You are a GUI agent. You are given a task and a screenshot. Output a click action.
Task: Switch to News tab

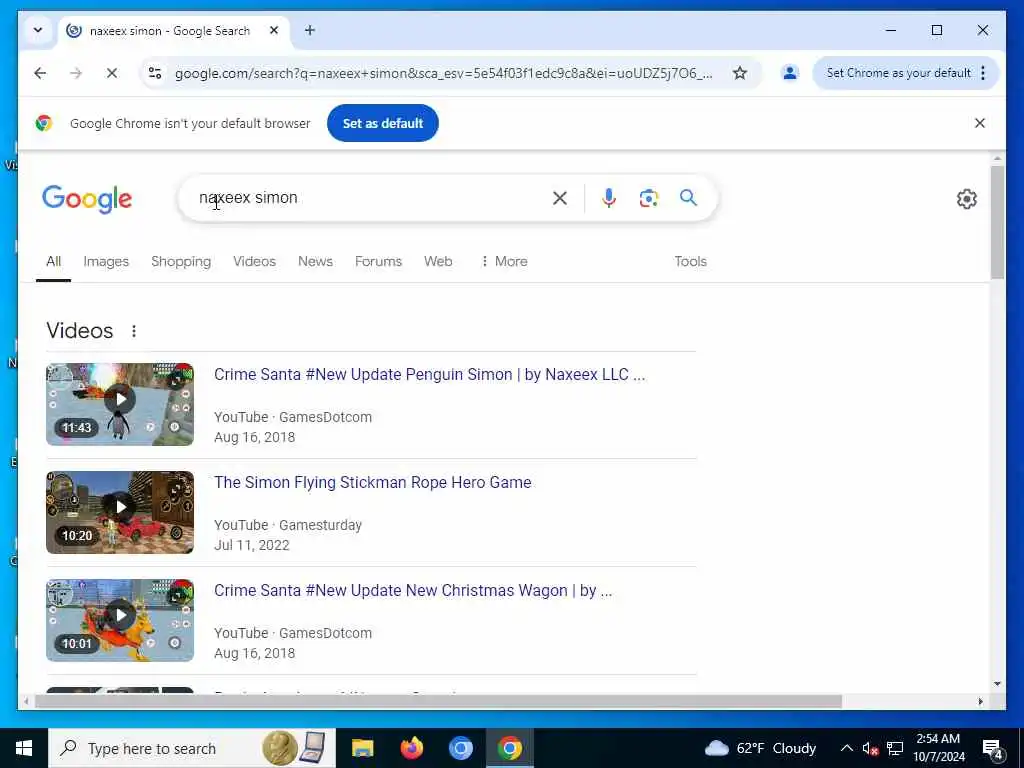(x=315, y=261)
